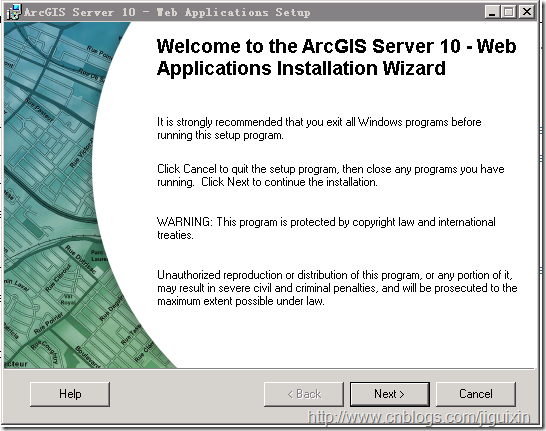Viewport: 546px width, 431px height.
Task: Open the Help button in the wizard
Action: click(70, 394)
